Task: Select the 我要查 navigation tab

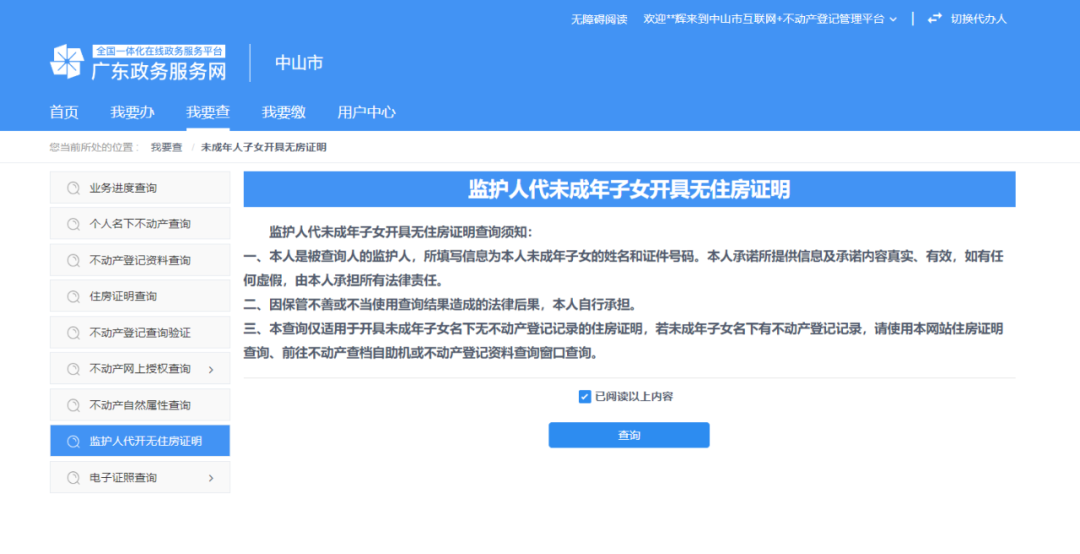Action: 208,112
